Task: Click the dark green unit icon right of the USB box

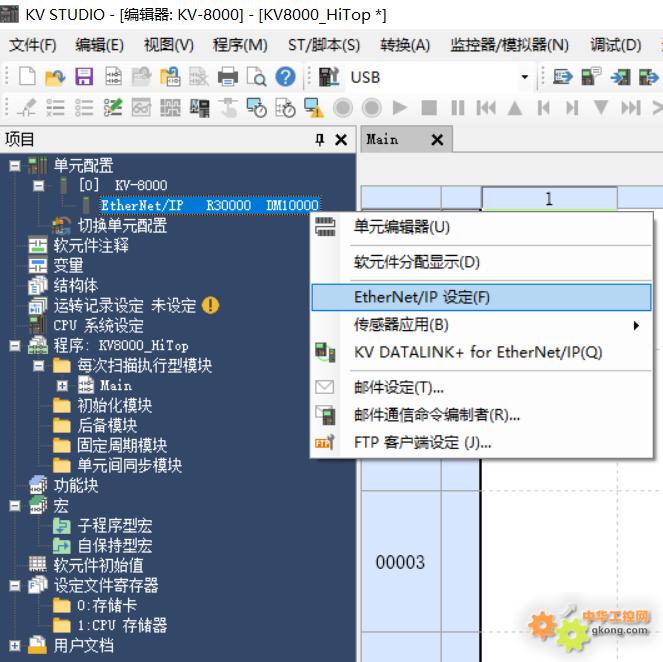Action: tap(591, 77)
